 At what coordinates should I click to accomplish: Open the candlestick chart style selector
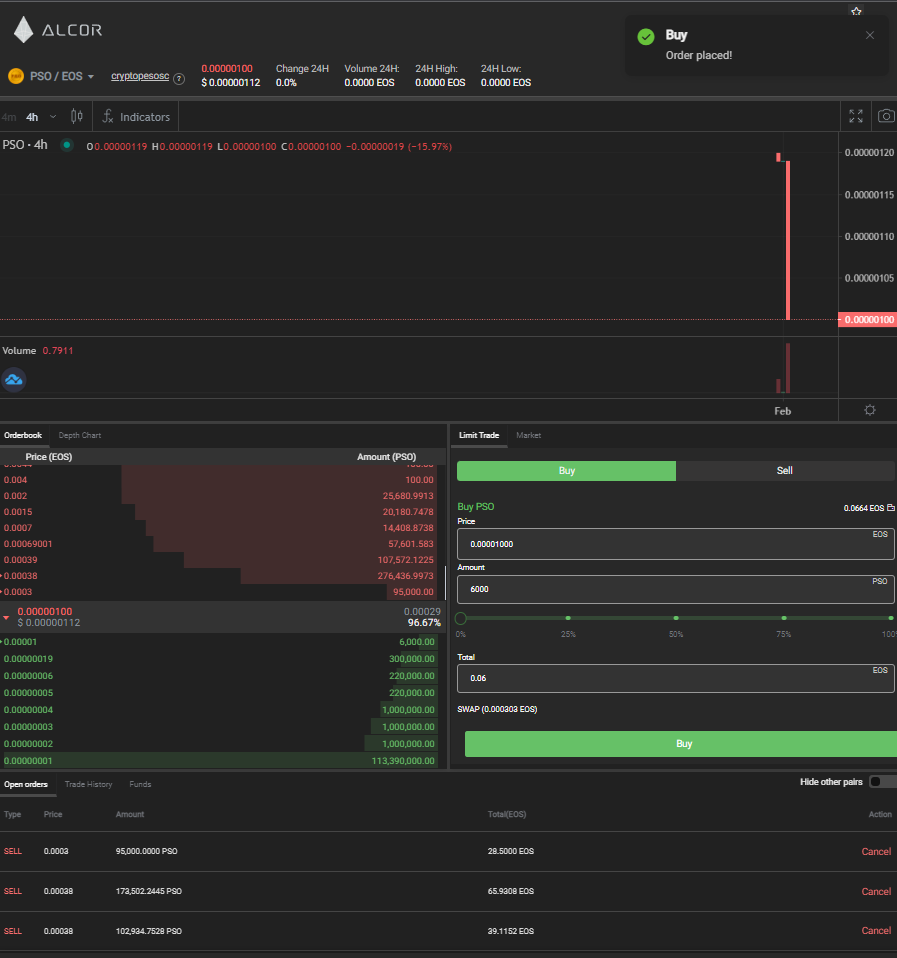(76, 116)
